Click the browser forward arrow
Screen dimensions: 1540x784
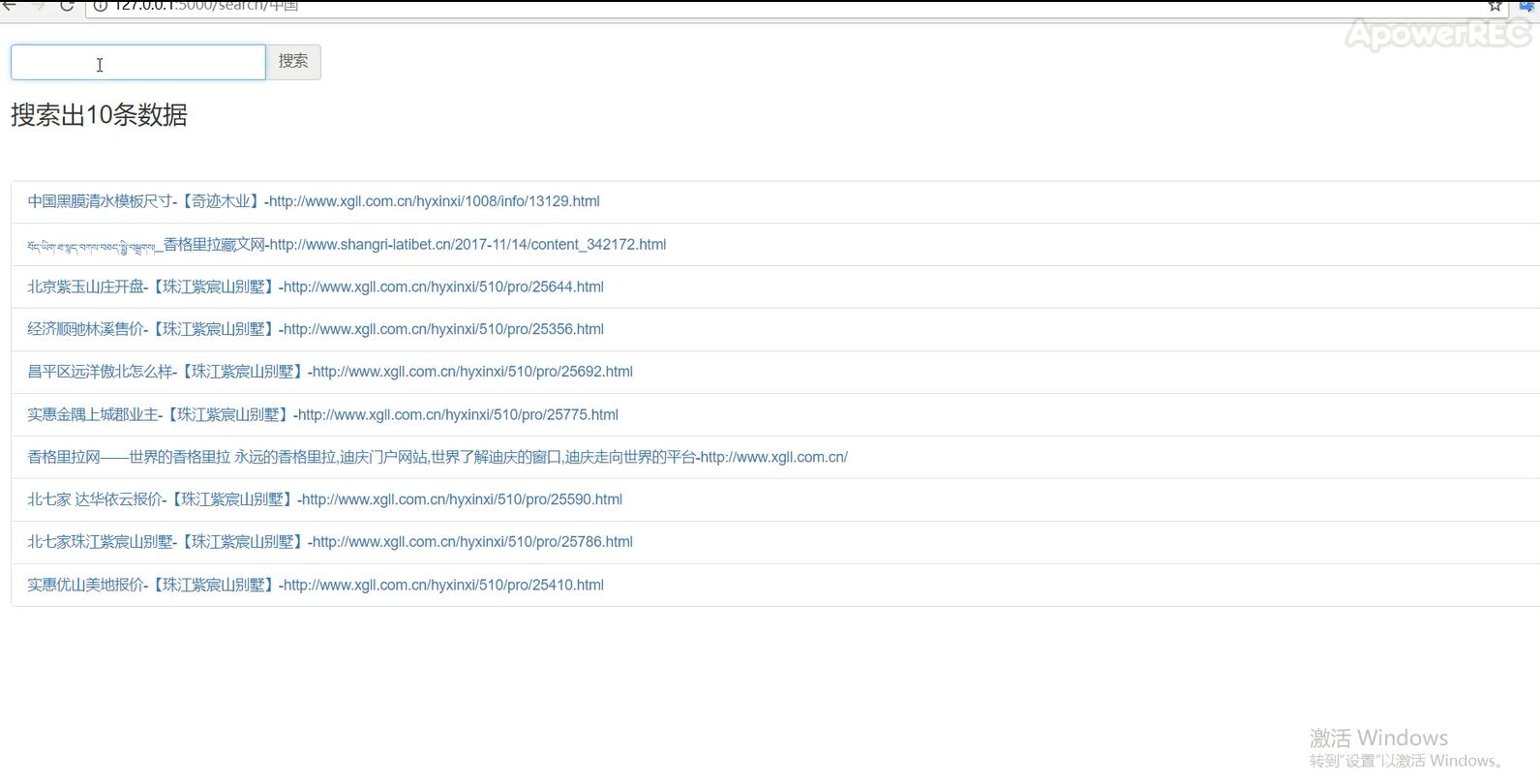pos(38,5)
